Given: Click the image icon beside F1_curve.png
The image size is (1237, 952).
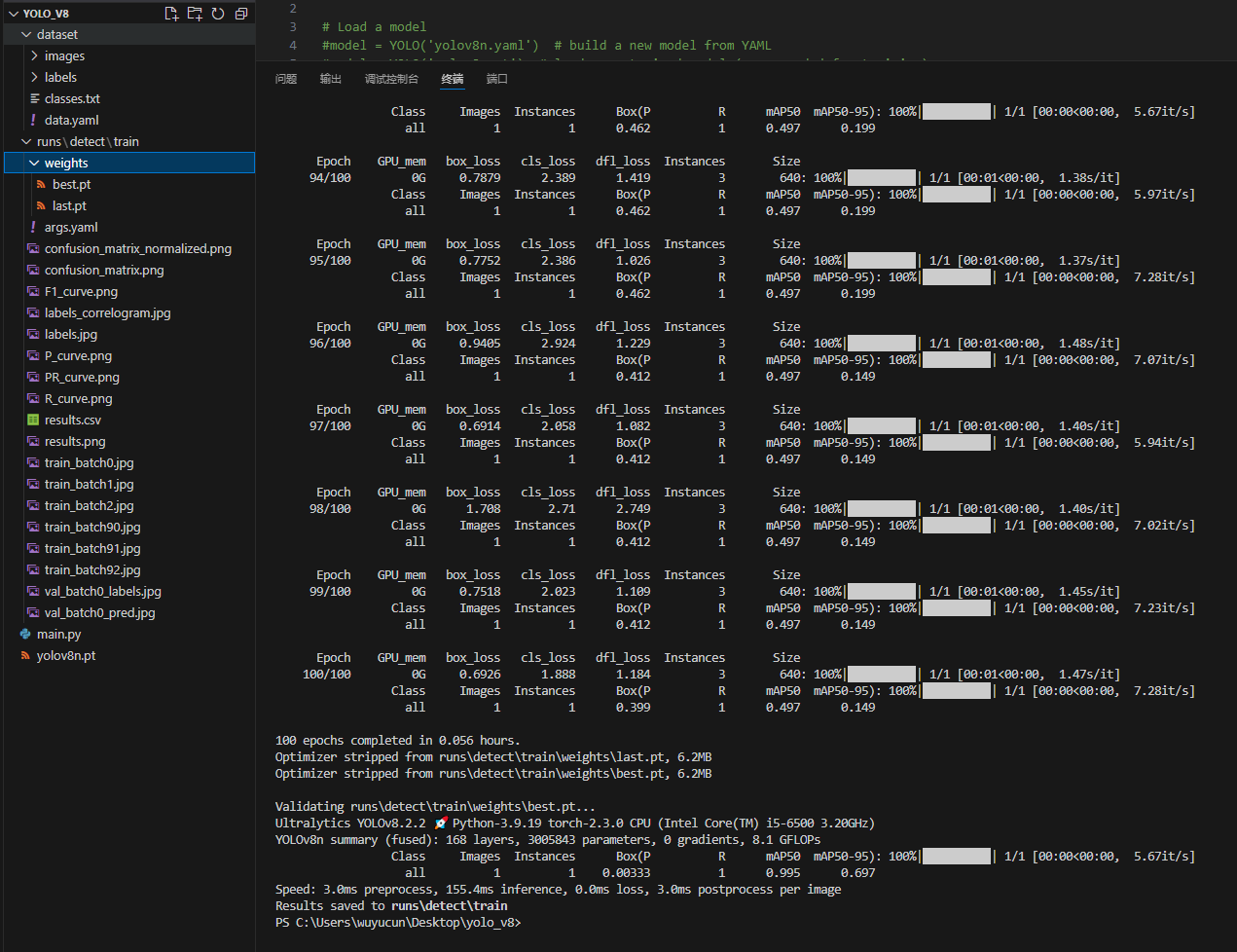Looking at the screenshot, I should point(34,291).
